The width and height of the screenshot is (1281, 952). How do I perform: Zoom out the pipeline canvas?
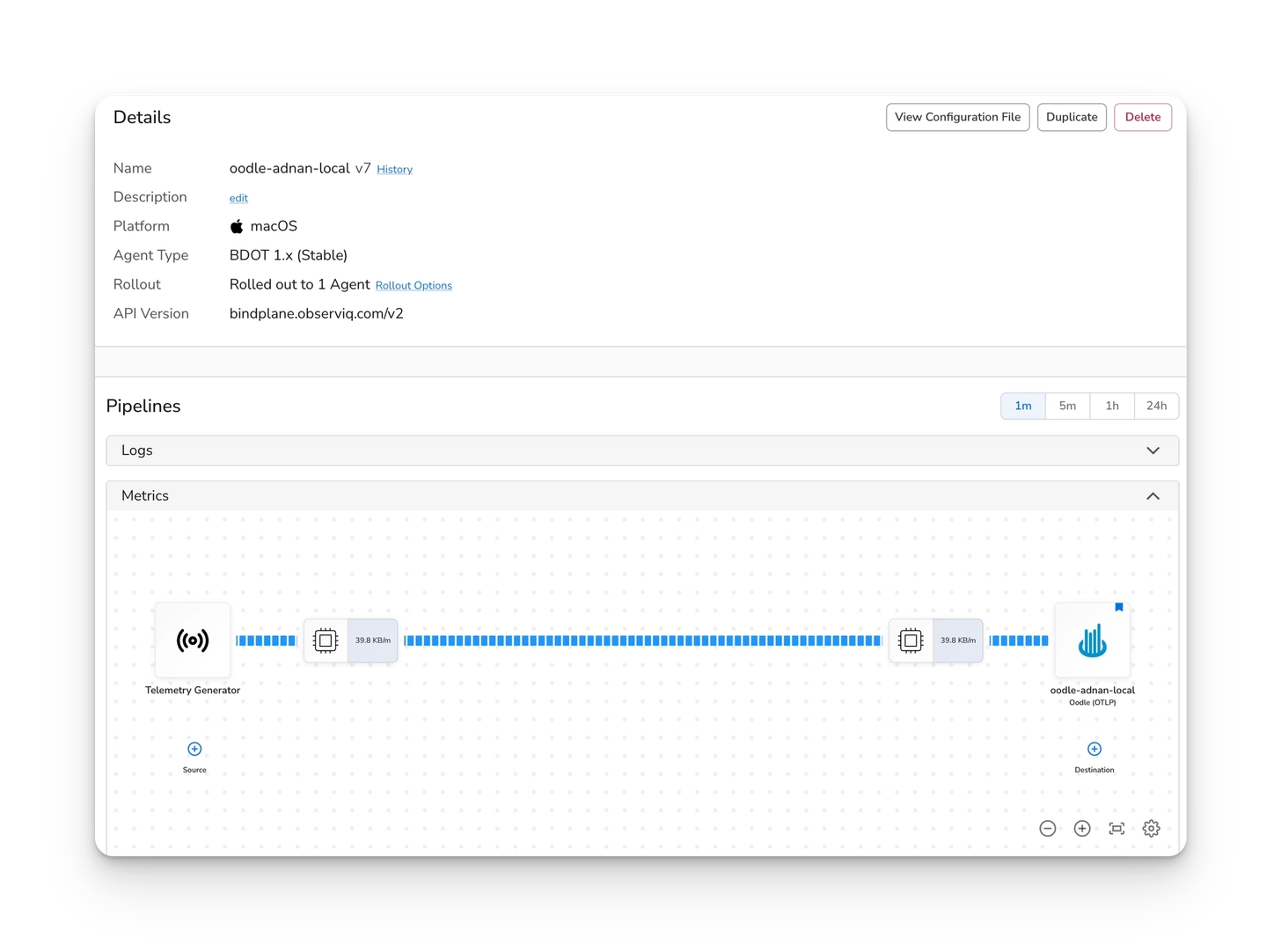pyautogui.click(x=1047, y=828)
